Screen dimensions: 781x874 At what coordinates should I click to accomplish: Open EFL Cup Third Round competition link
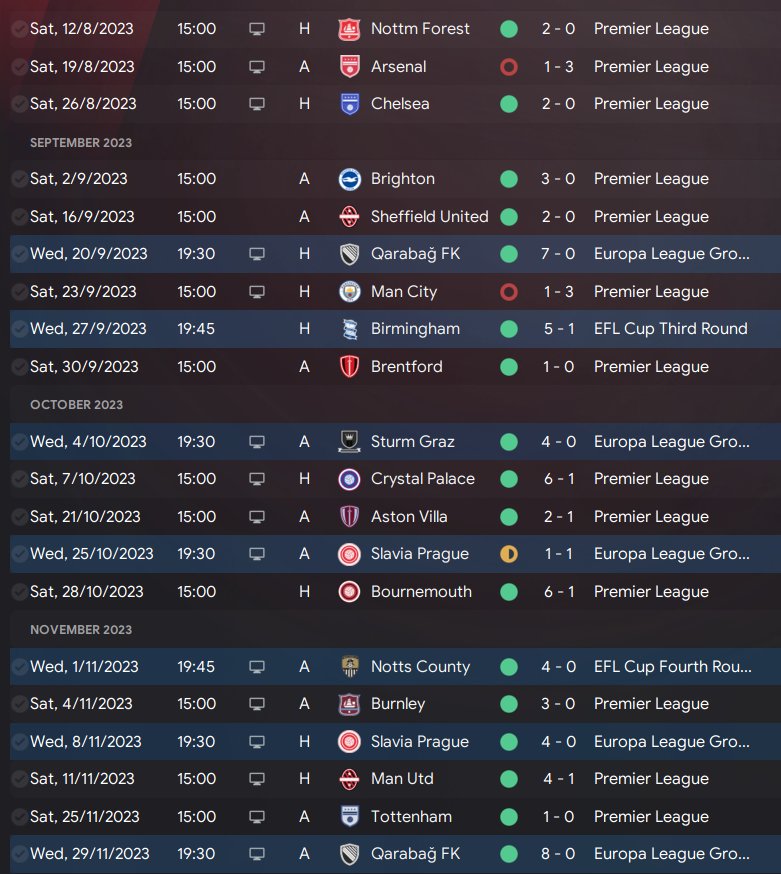pyautogui.click(x=670, y=329)
